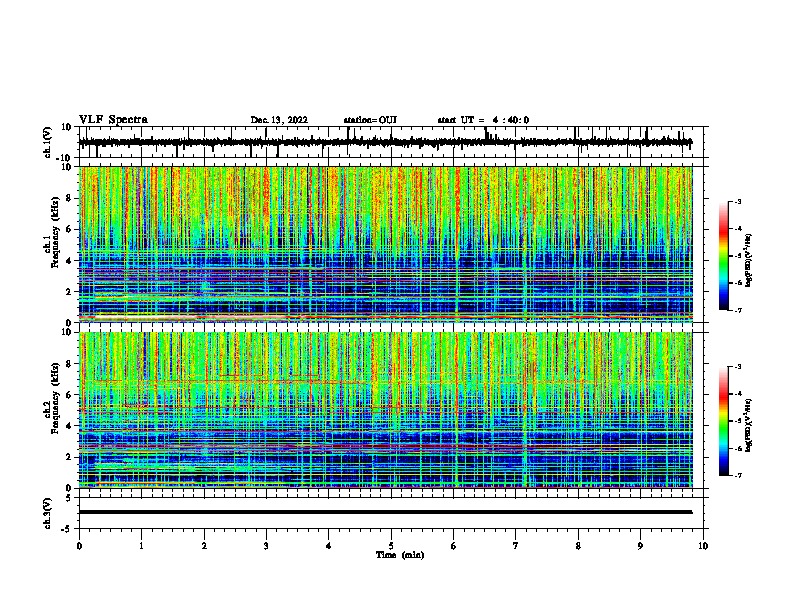Viewport: 792px width, 612px height.
Task: Click the "Time (min)" x-axis label
Action: click(x=400, y=555)
